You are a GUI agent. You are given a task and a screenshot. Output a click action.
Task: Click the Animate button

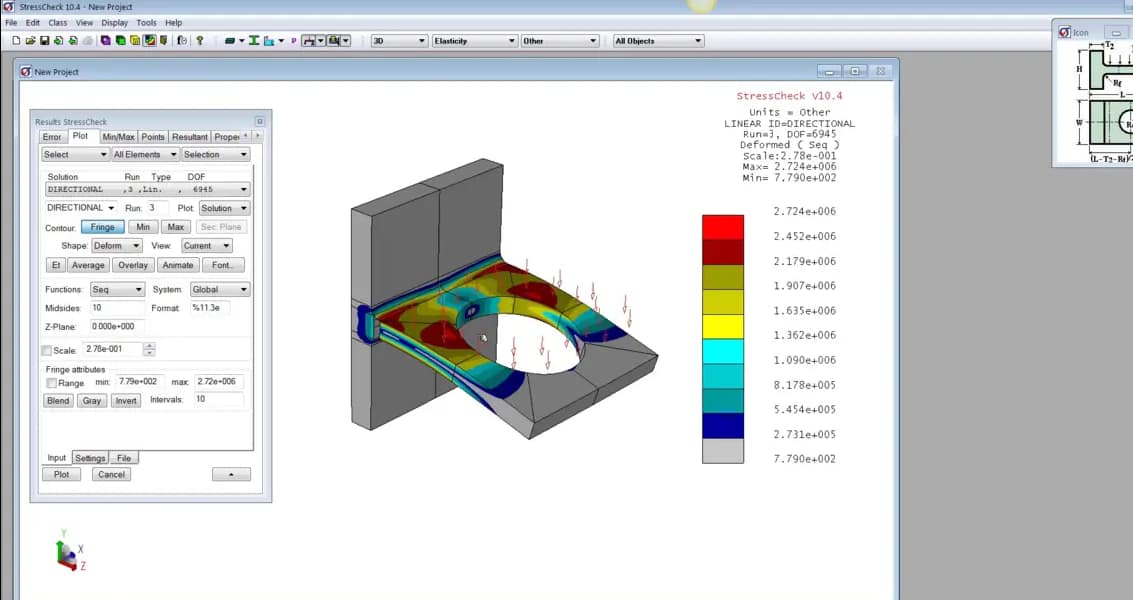pyautogui.click(x=178, y=265)
